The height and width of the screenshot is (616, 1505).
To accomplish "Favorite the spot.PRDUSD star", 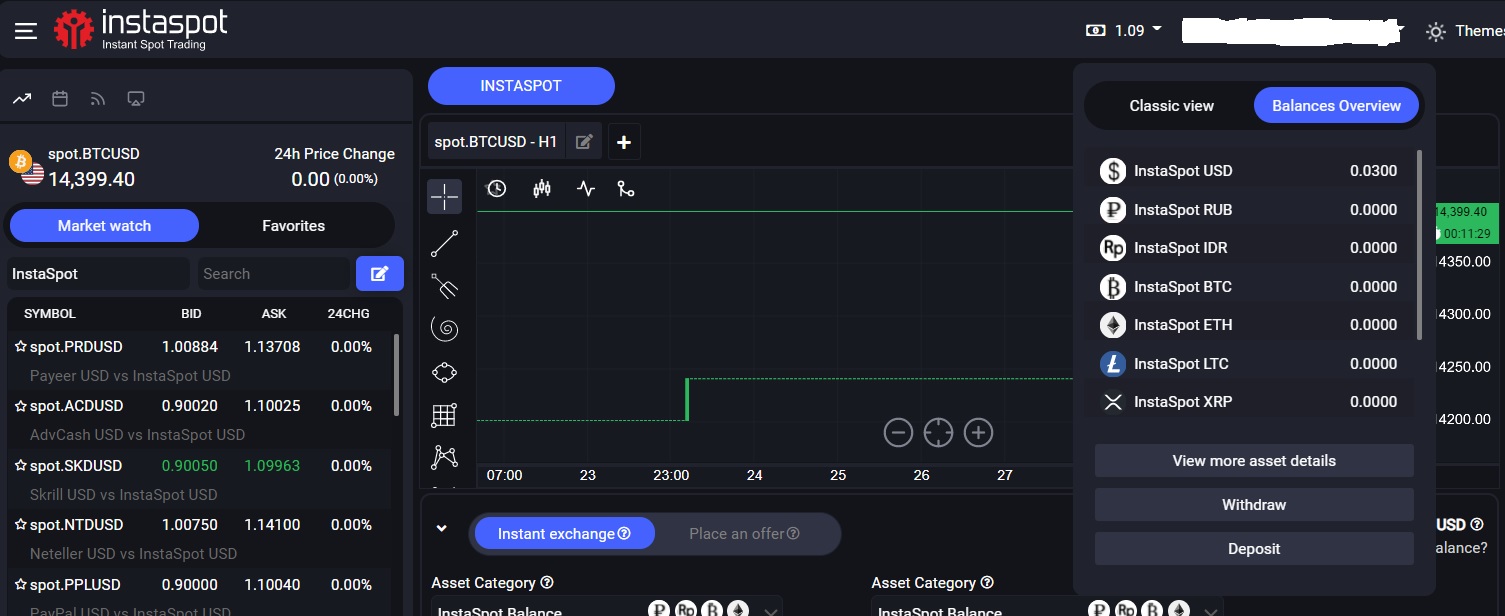I will click(20, 347).
